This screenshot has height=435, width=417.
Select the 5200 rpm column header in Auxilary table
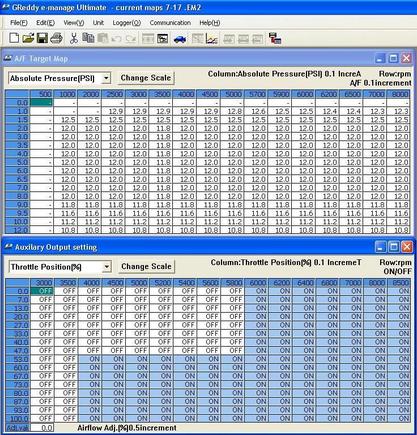tap(162, 283)
